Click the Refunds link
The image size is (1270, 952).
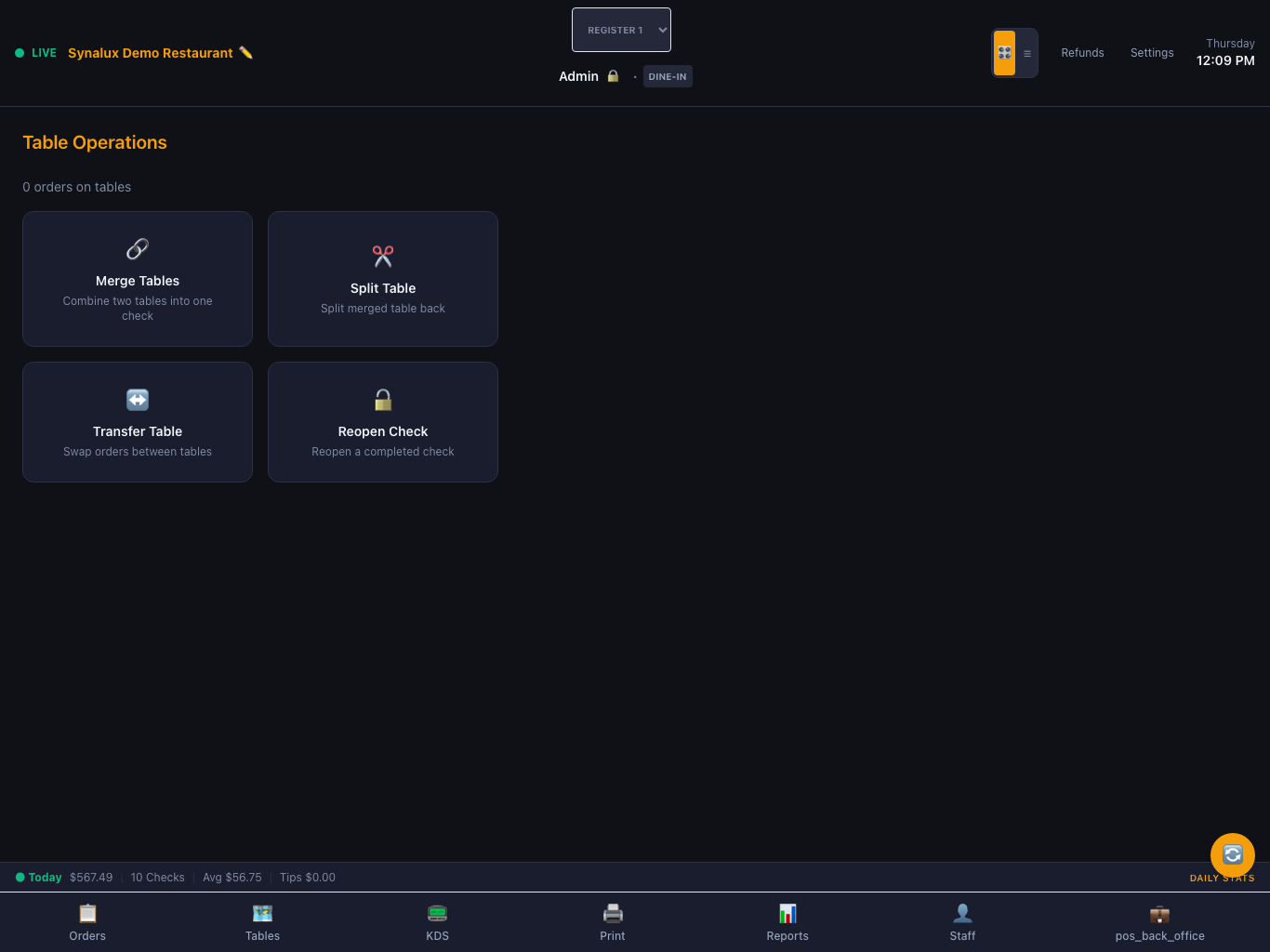point(1083,53)
